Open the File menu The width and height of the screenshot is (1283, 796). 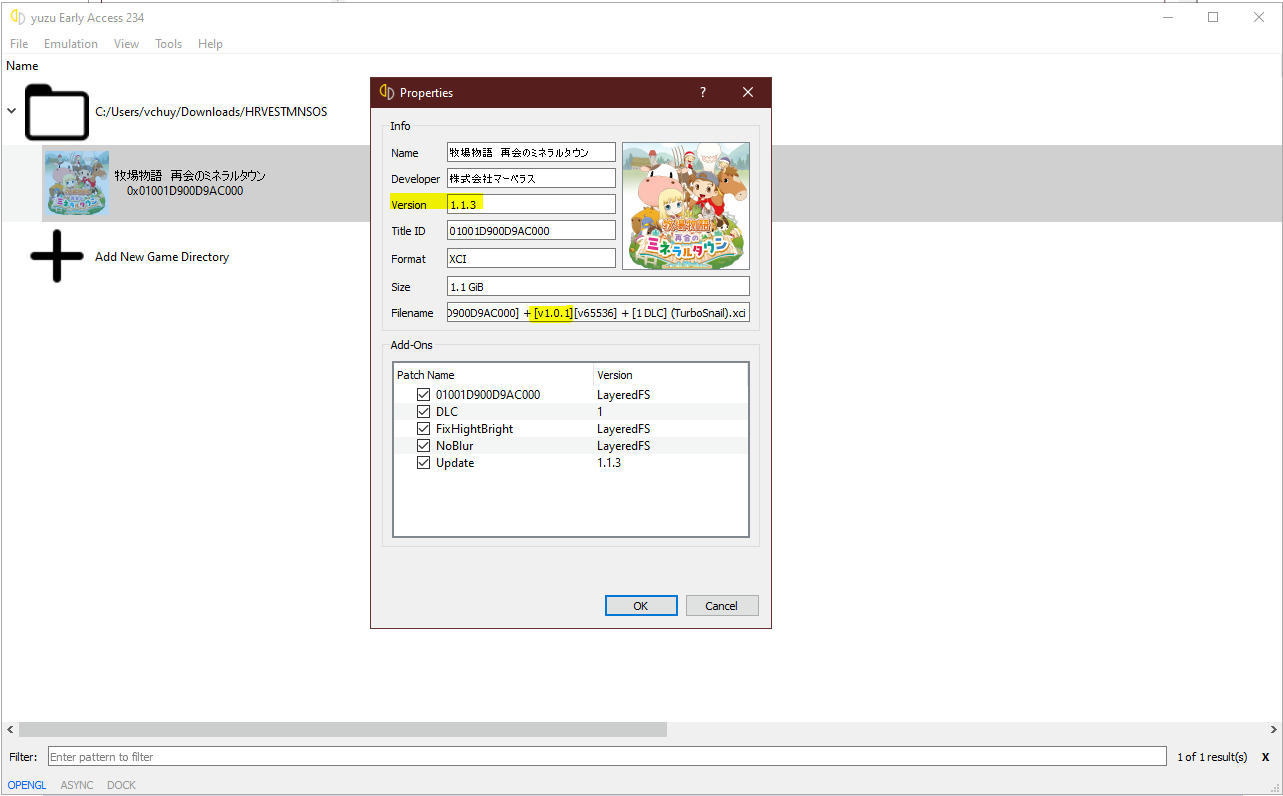coord(19,44)
